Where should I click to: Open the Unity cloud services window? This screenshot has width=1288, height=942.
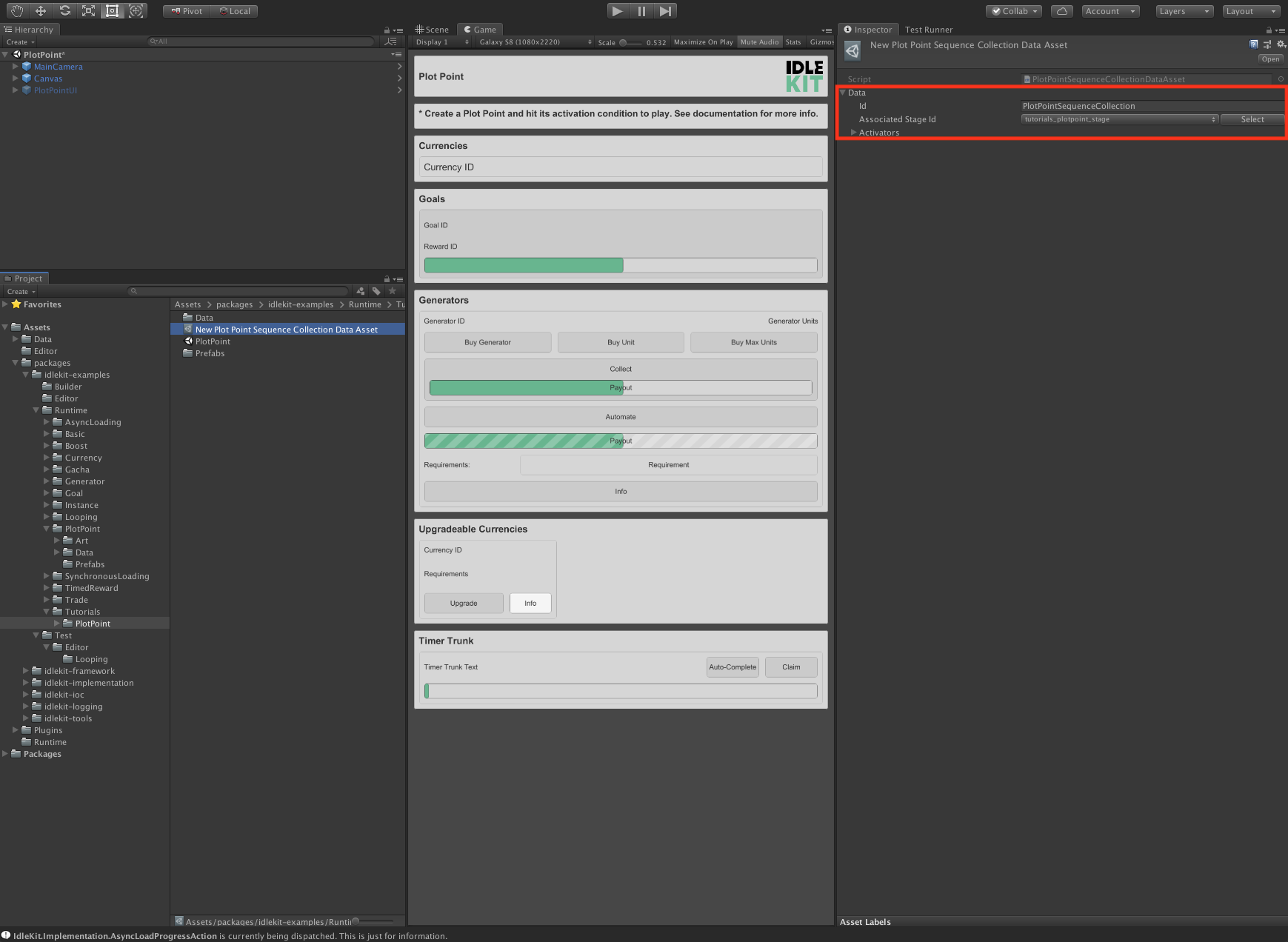tap(1062, 10)
